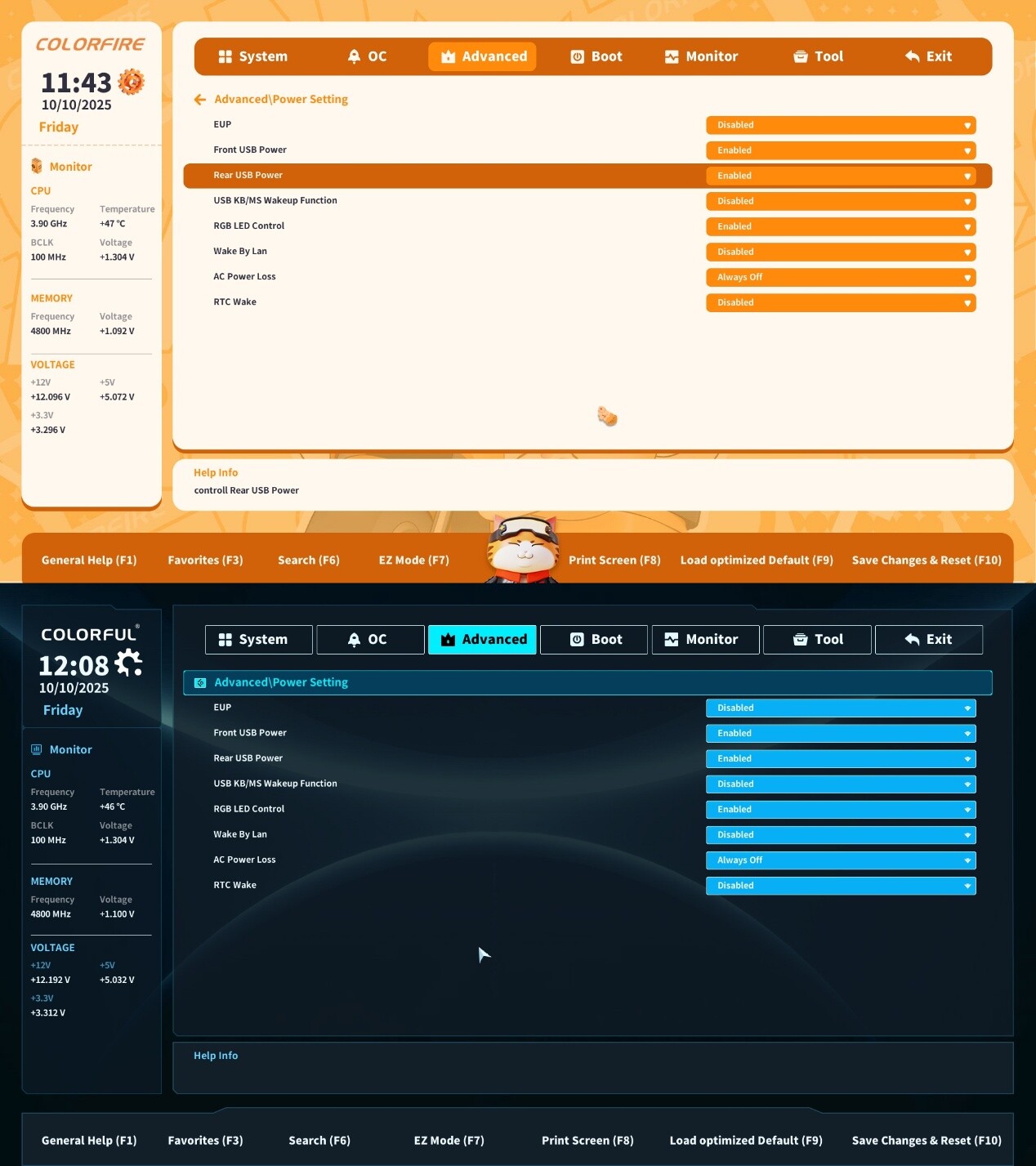Open the orange RGB LED Control dropdown
Screen dimensions: 1036x1166
(840, 226)
